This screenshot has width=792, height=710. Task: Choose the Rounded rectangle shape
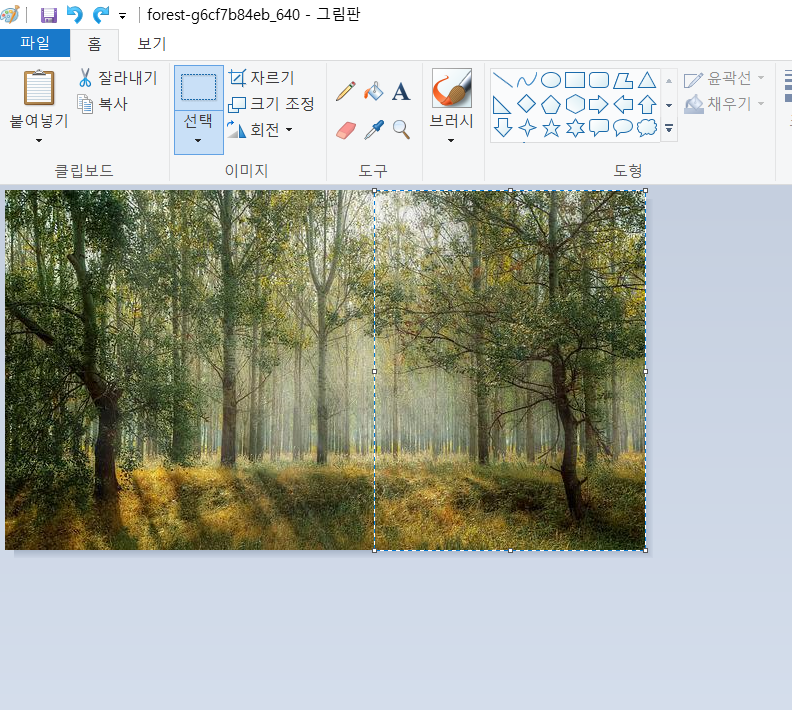[599, 80]
